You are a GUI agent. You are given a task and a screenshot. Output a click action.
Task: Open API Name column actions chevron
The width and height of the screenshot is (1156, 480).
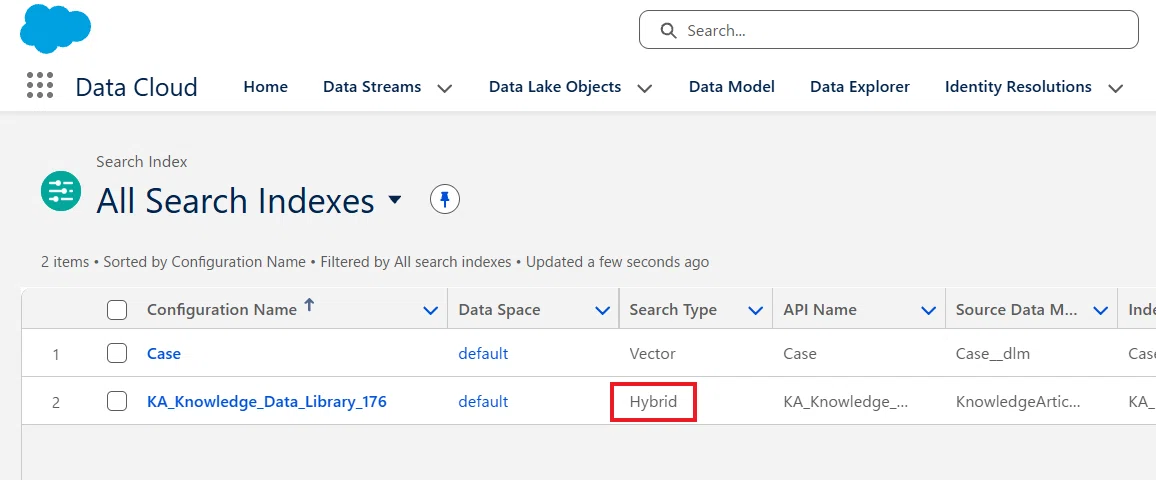tap(929, 311)
